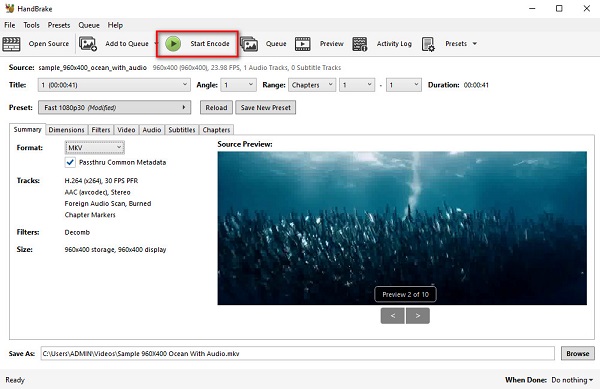
Task: Open the Range Chapters dropdown
Action: click(x=312, y=85)
